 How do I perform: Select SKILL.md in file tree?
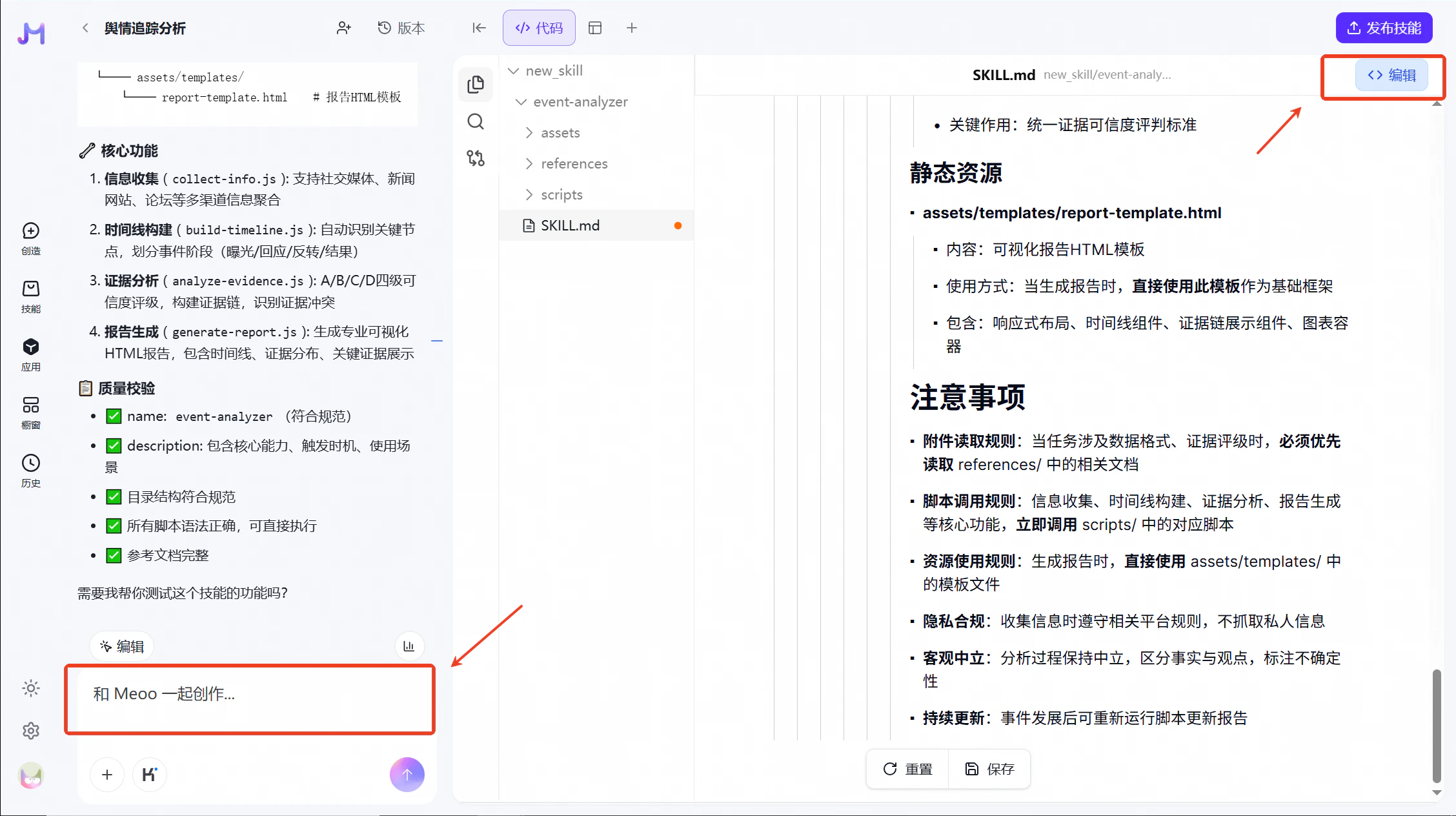click(570, 225)
